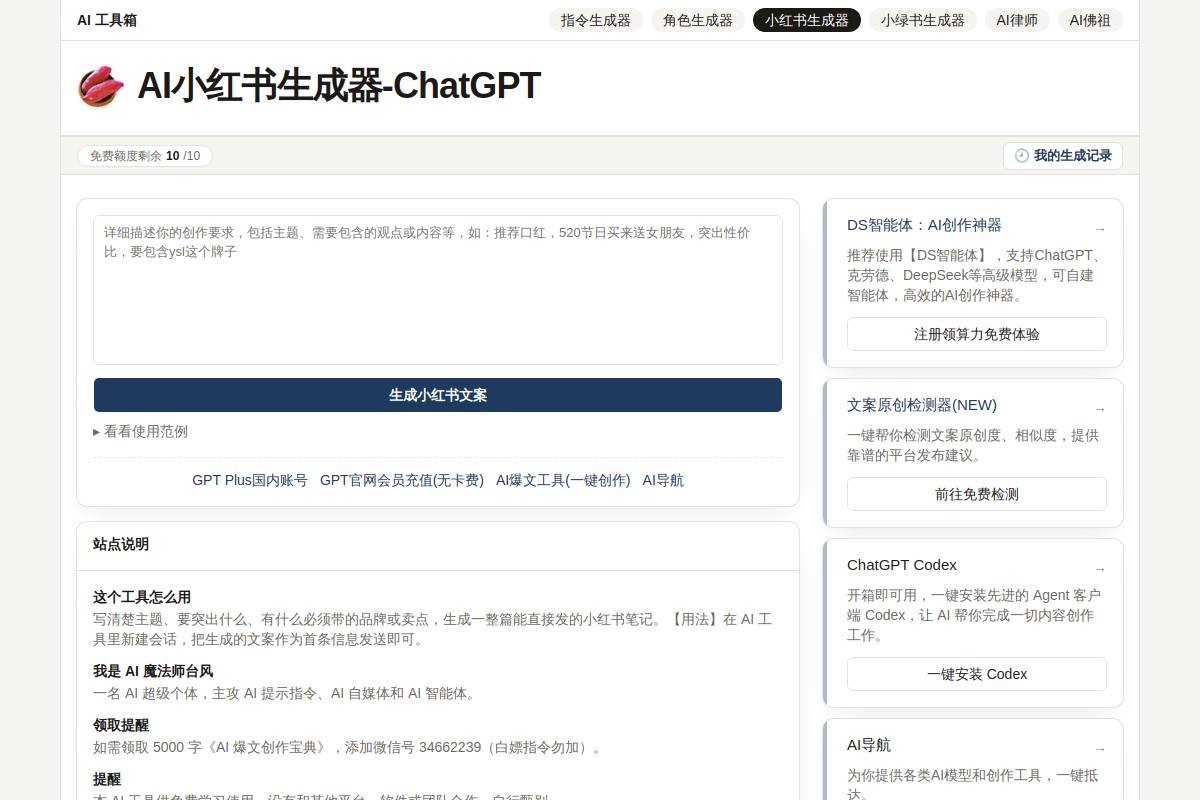Image resolution: width=1200 pixels, height=800 pixels.
Task: Open 我的生成记录 button
Action: click(x=1063, y=156)
